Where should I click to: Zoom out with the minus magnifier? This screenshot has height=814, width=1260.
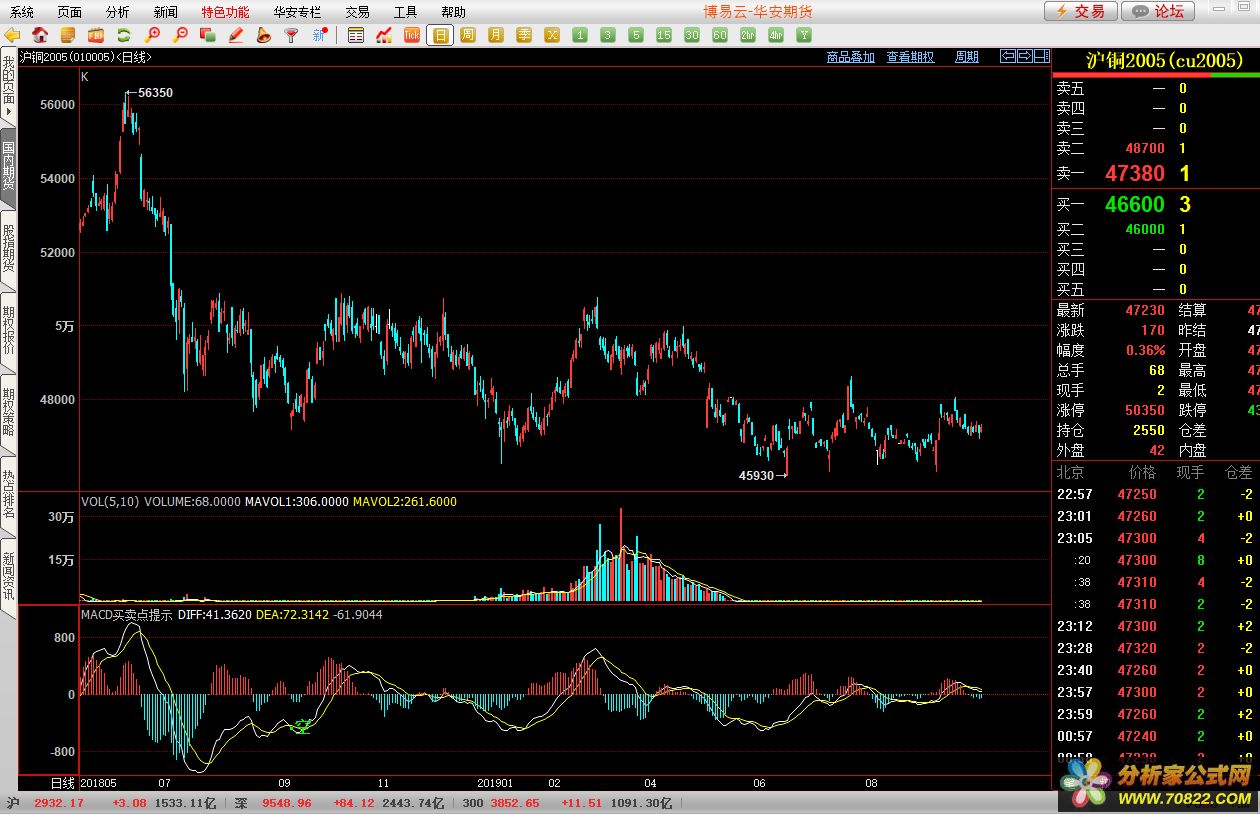click(x=180, y=36)
